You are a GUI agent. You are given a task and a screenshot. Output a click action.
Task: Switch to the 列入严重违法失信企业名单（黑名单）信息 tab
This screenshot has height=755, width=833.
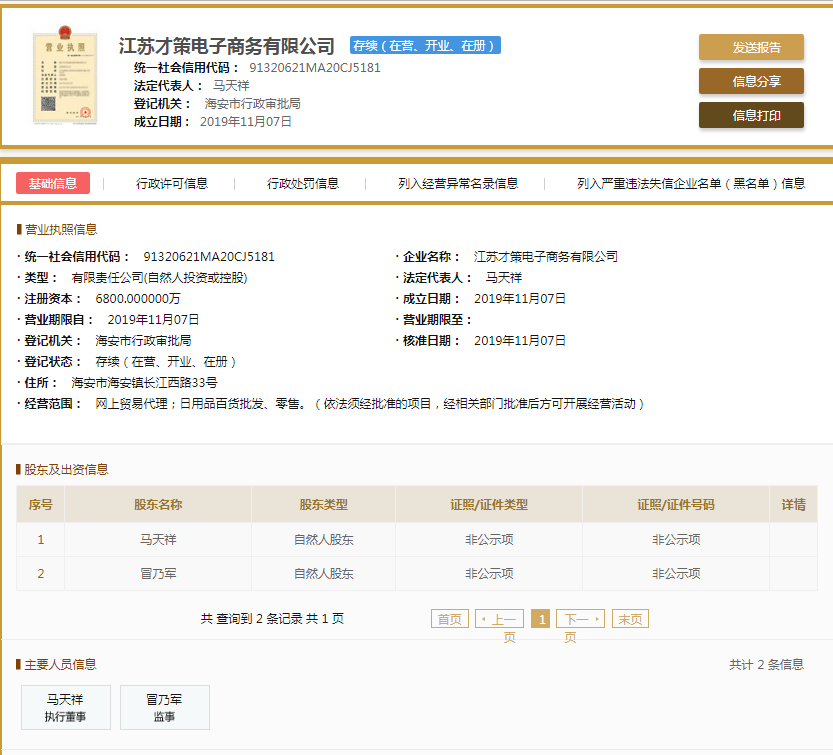click(x=691, y=183)
